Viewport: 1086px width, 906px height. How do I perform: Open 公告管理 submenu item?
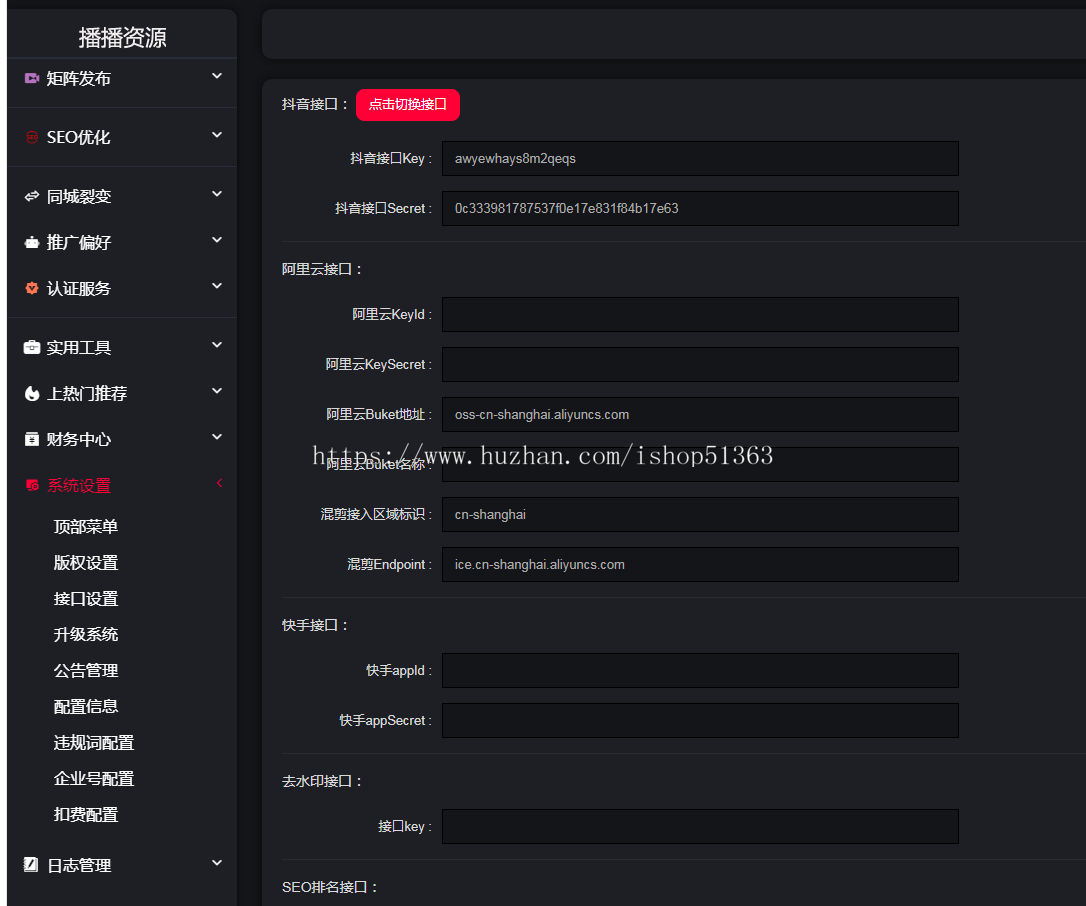click(x=86, y=670)
